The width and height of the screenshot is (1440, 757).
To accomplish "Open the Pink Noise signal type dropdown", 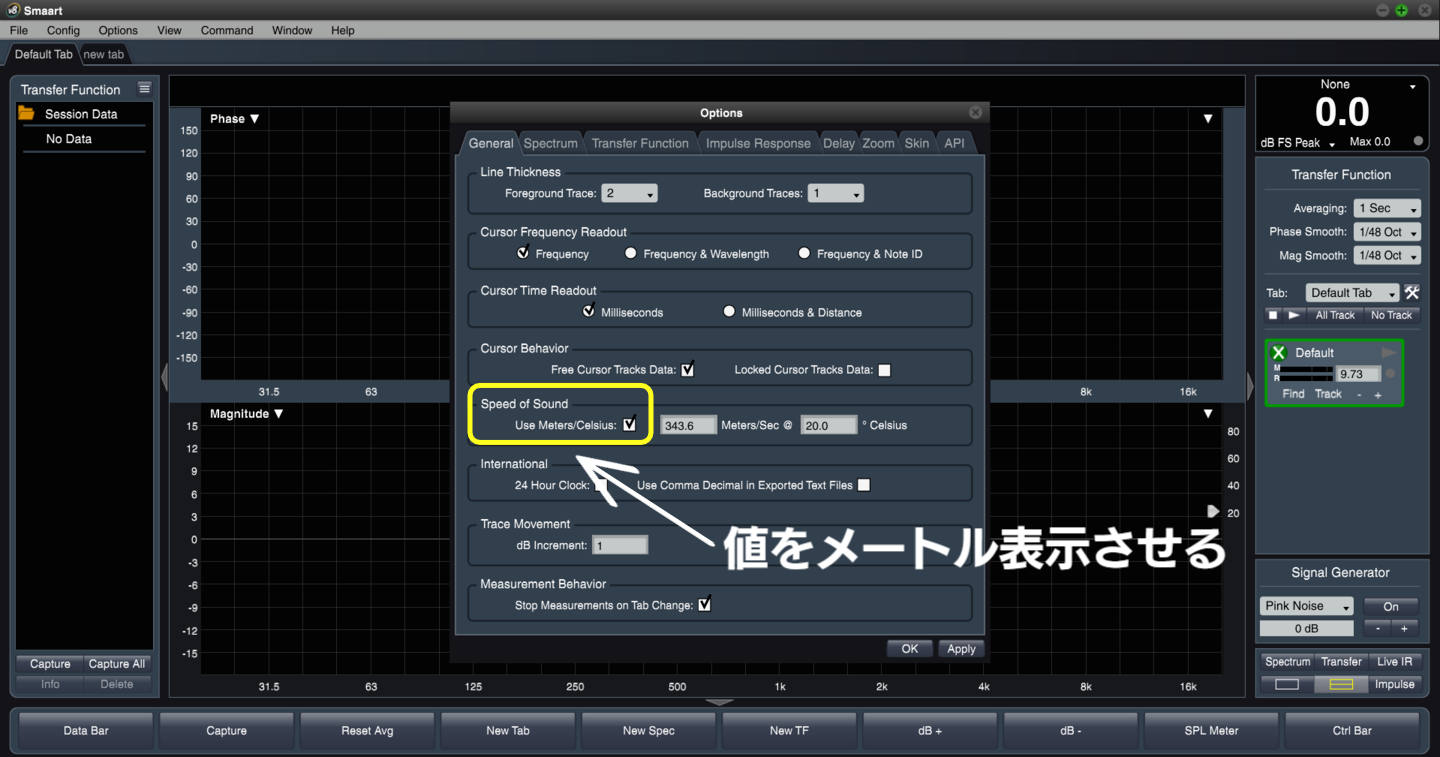I will pos(1306,605).
